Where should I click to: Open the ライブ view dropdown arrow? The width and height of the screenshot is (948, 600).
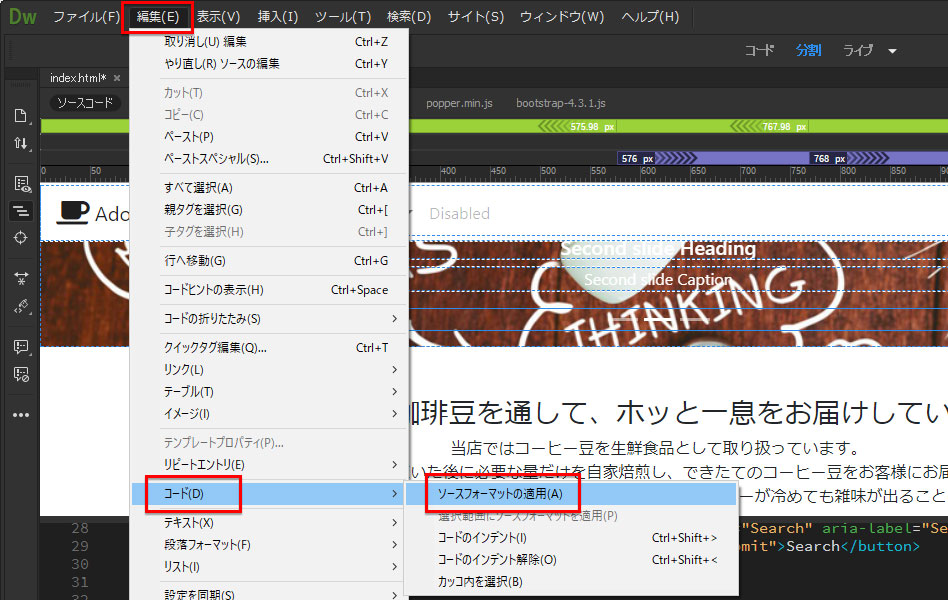pyautogui.click(x=892, y=51)
